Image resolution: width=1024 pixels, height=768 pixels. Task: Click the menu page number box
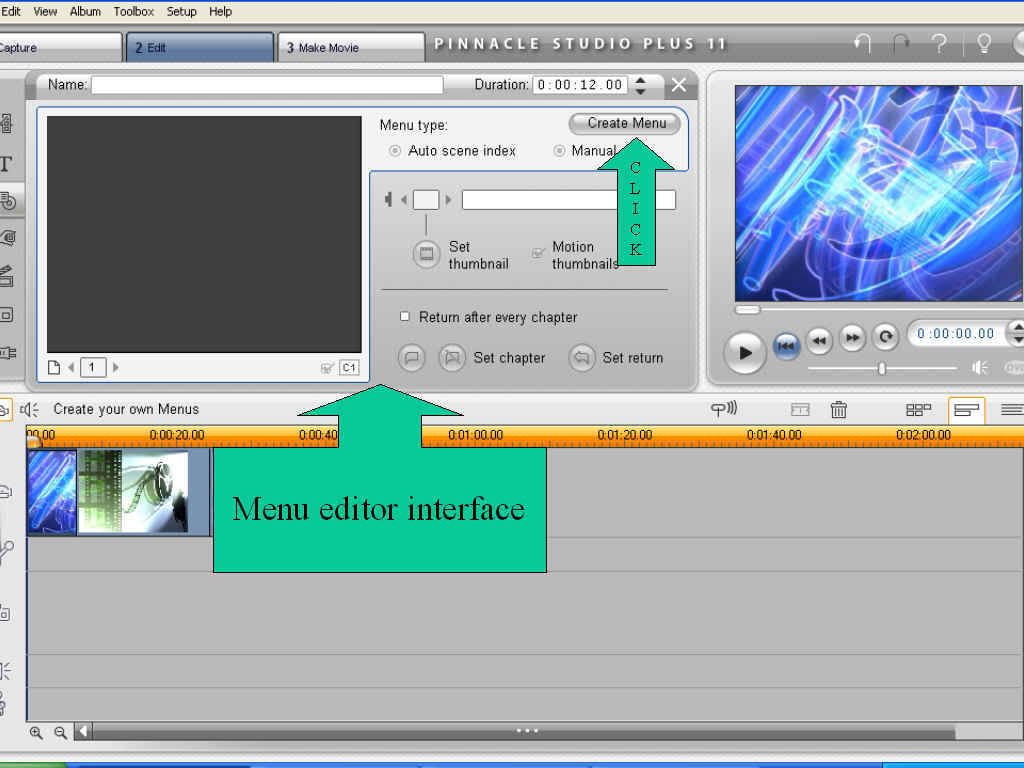pyautogui.click(x=93, y=368)
